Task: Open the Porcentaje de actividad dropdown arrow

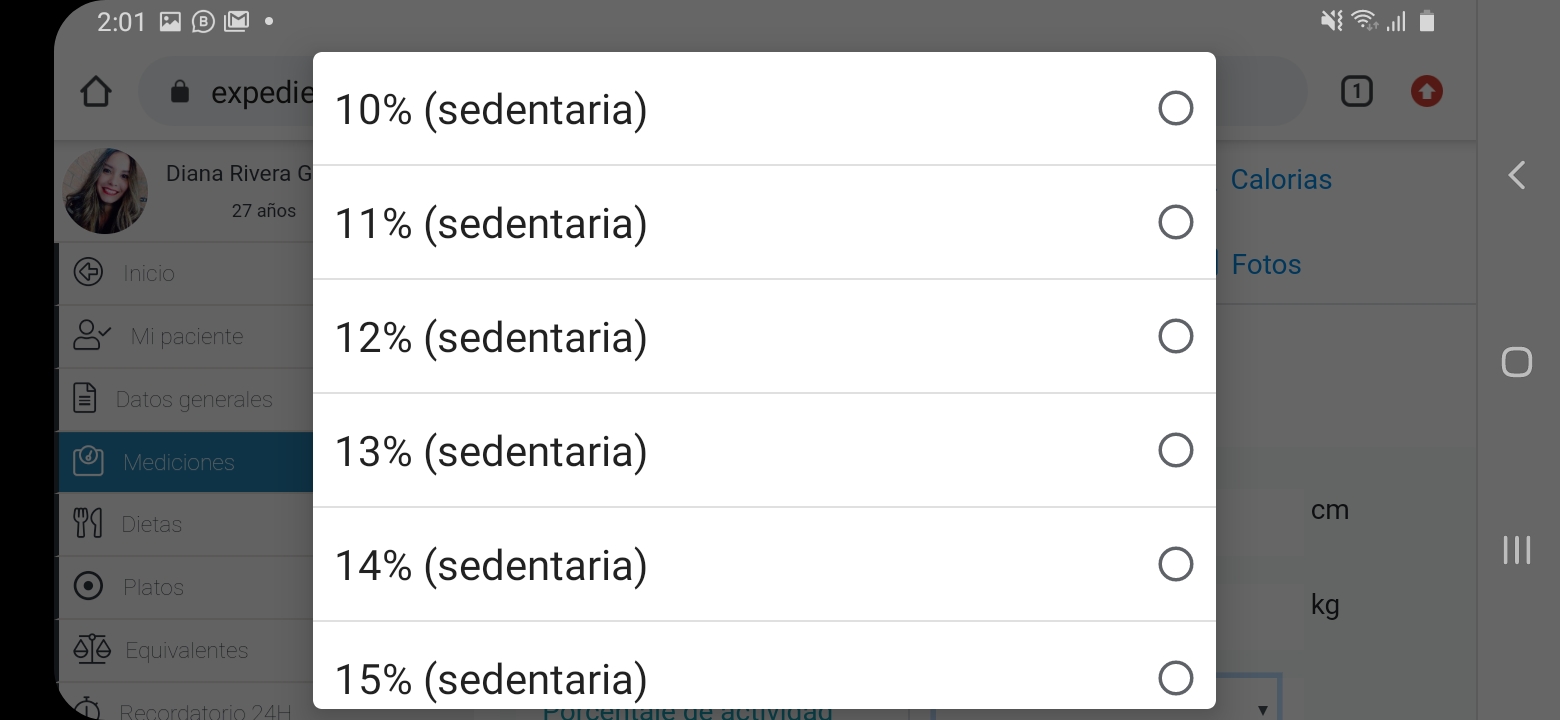Action: click(x=1262, y=710)
